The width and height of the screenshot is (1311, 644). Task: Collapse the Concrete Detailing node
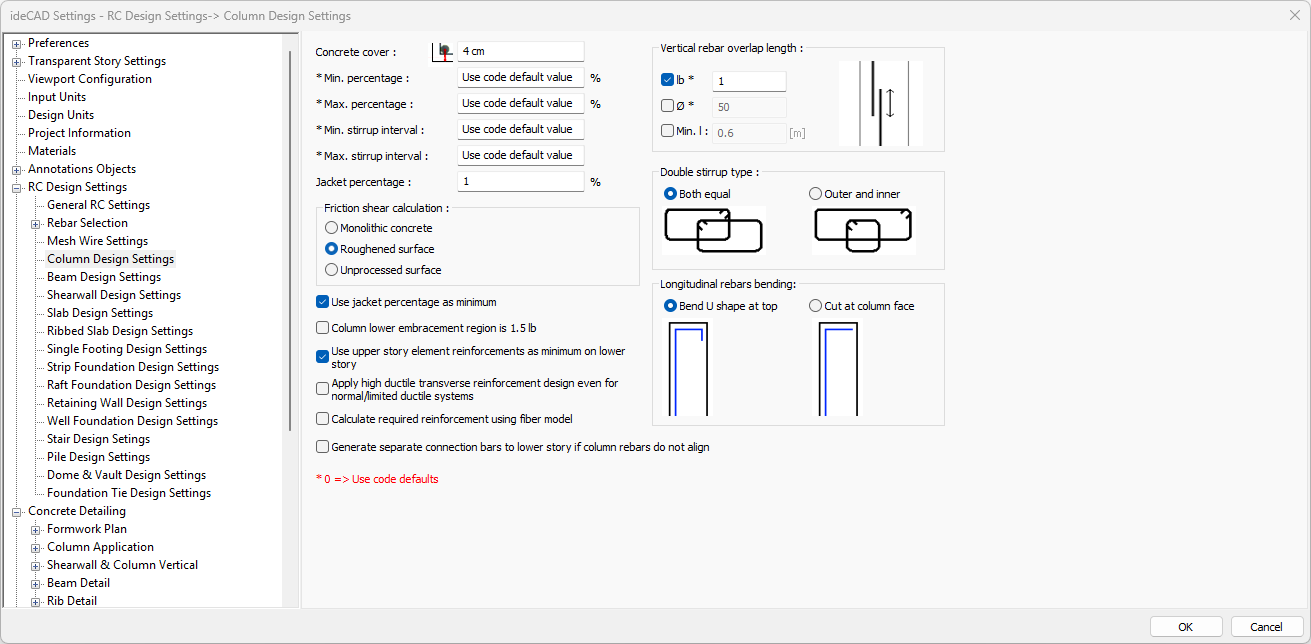tap(17, 512)
